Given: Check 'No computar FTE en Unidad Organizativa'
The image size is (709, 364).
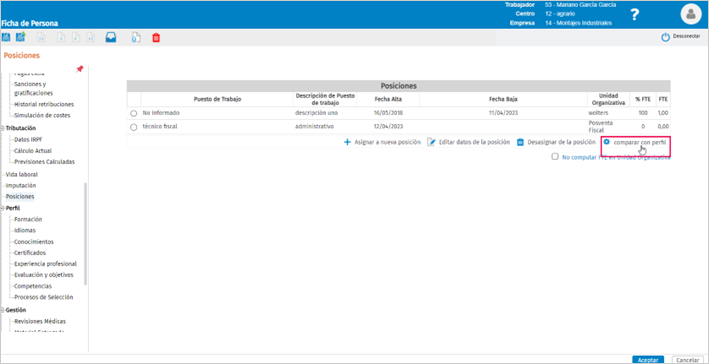Looking at the screenshot, I should (555, 157).
